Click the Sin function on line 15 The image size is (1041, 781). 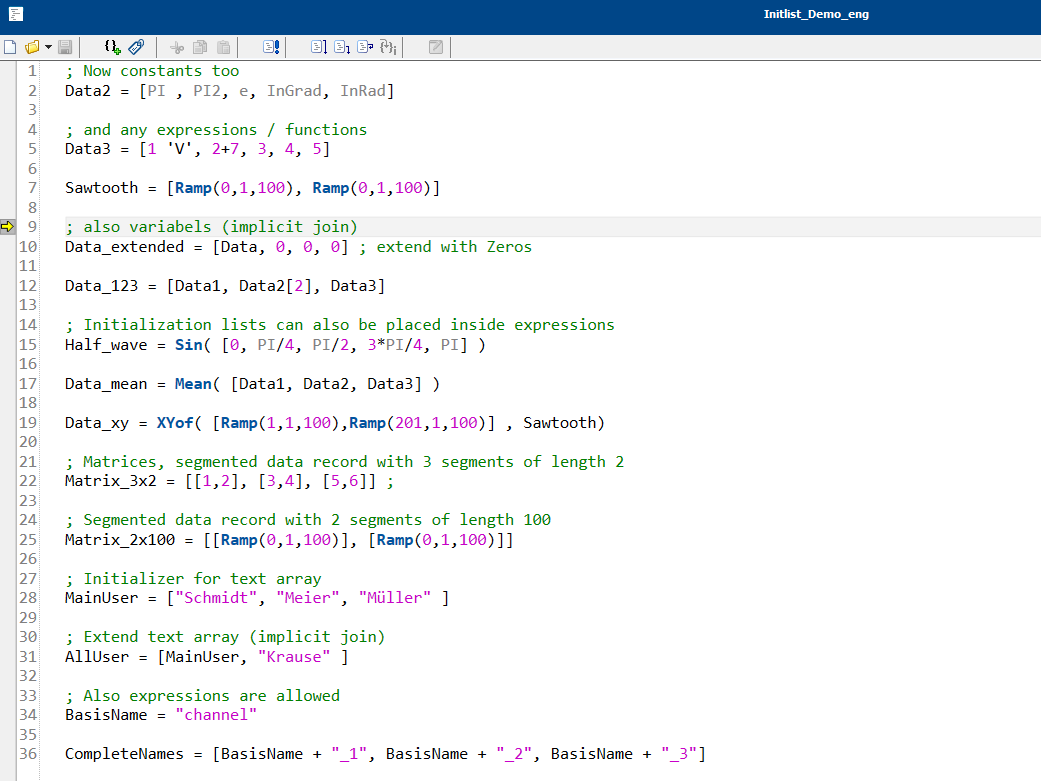(x=189, y=345)
